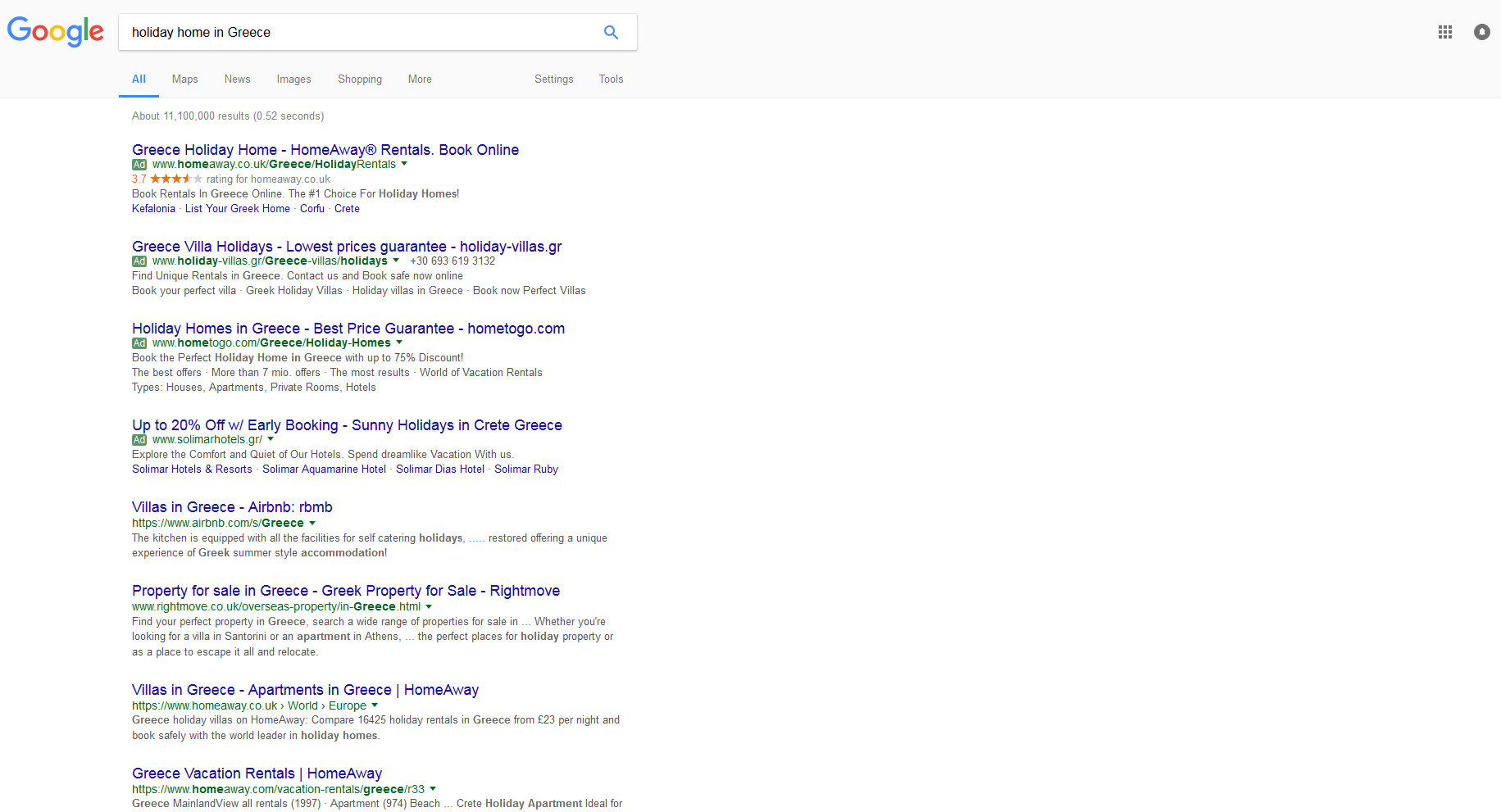Open the More search menu

pyautogui.click(x=420, y=79)
